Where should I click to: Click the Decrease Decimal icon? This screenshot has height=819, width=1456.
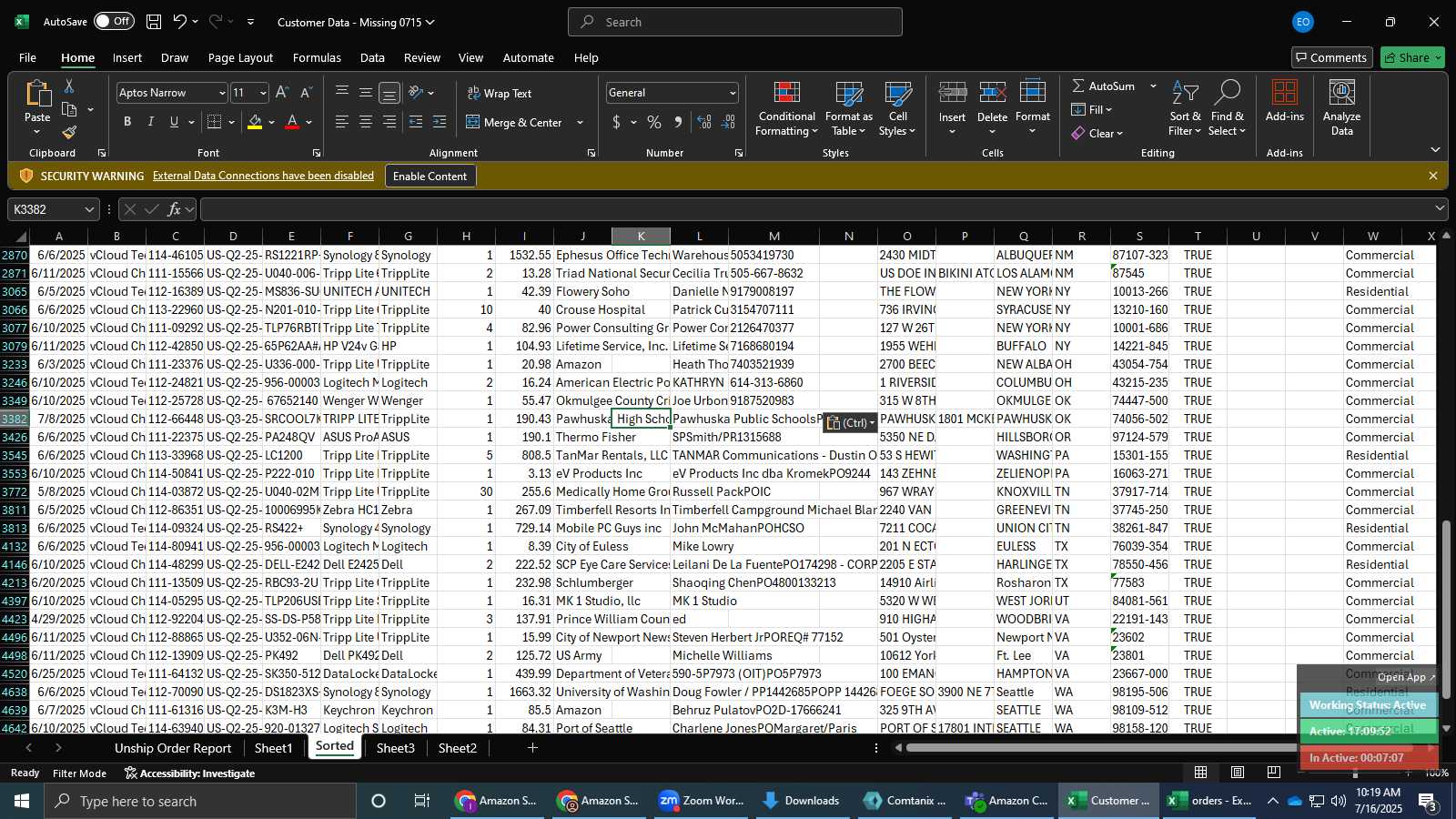point(728,122)
